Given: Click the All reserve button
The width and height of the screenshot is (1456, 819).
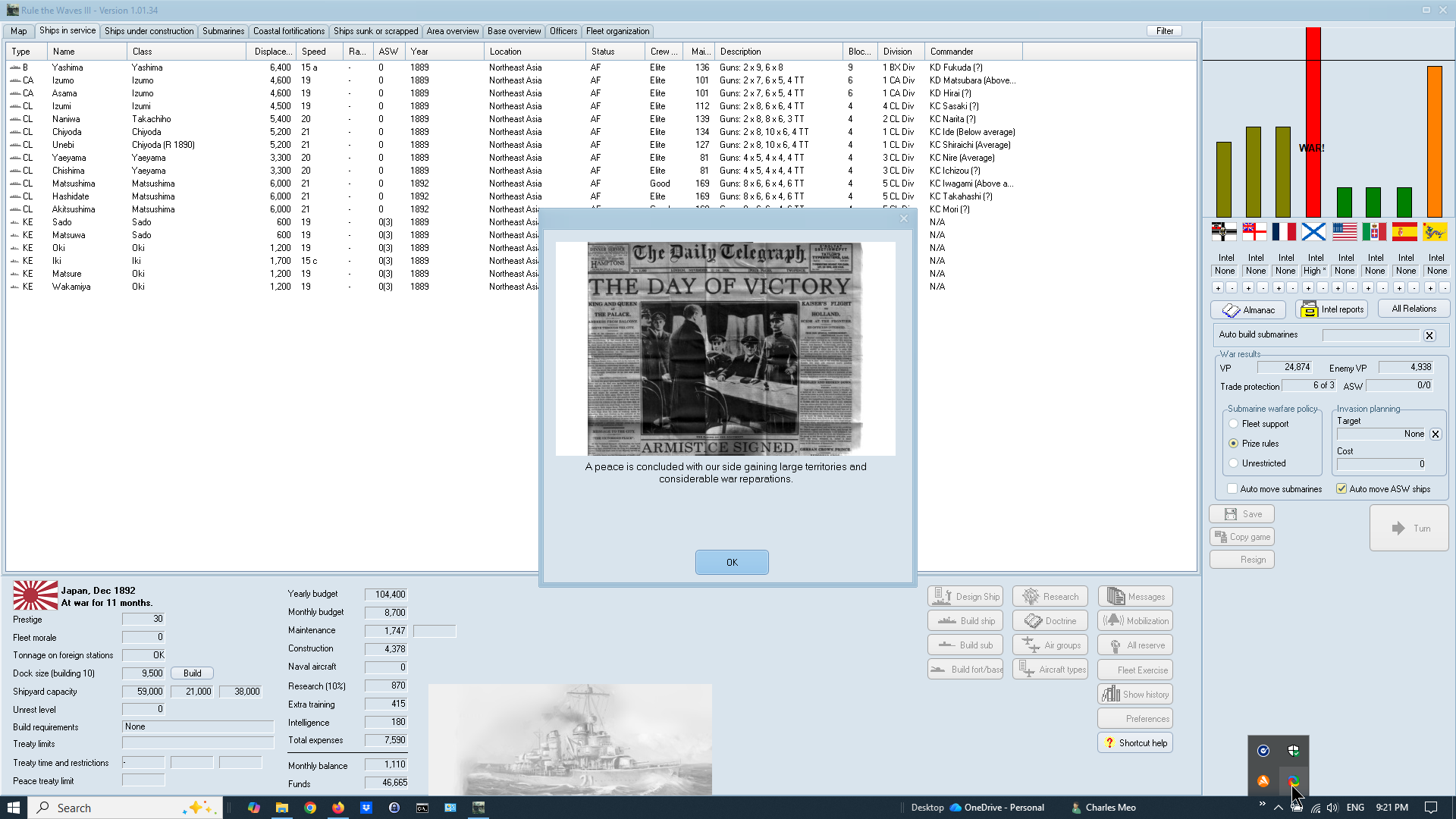Looking at the screenshot, I should coord(1135,645).
